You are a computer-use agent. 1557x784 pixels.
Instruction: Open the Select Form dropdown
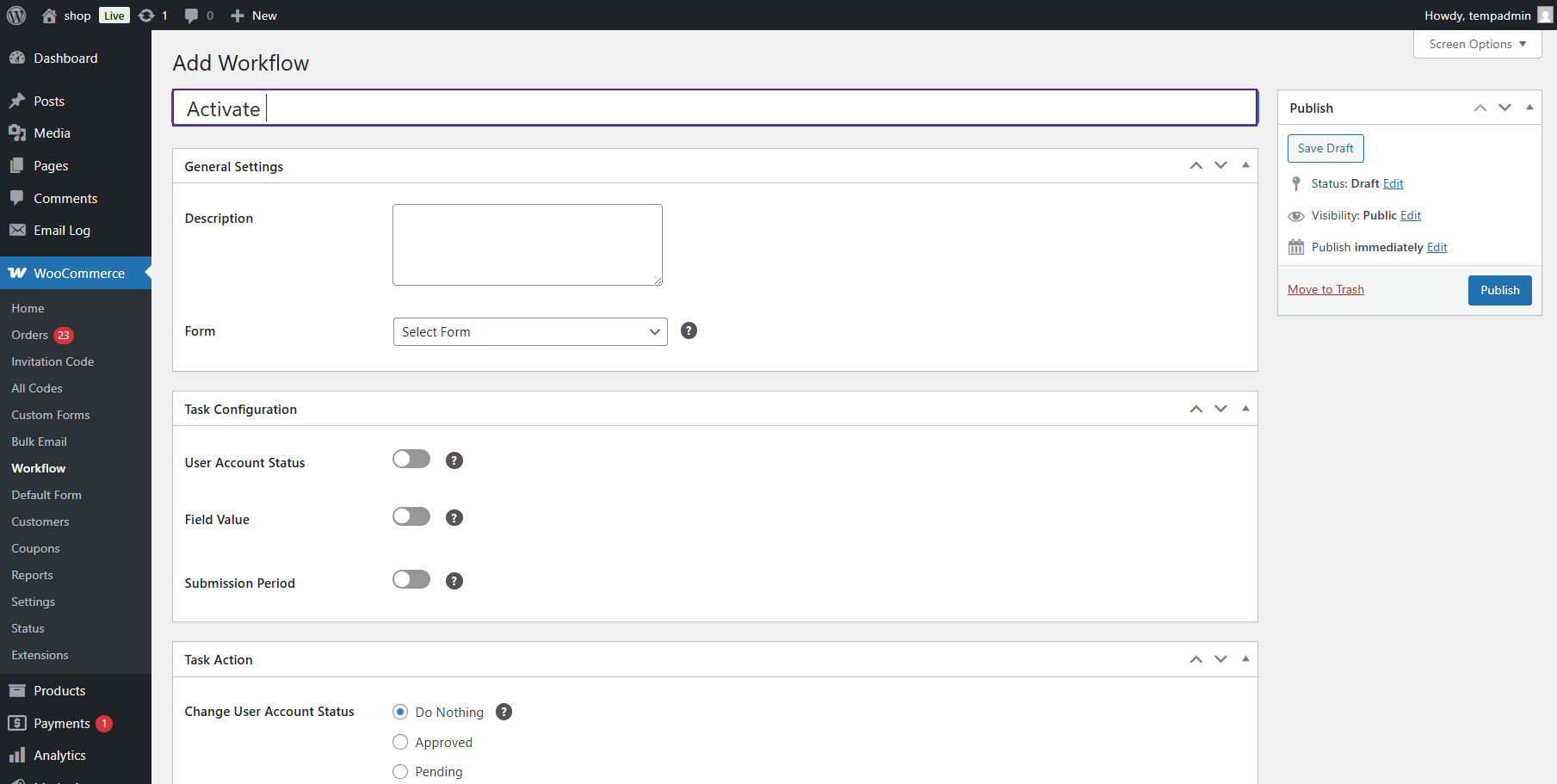coord(529,332)
